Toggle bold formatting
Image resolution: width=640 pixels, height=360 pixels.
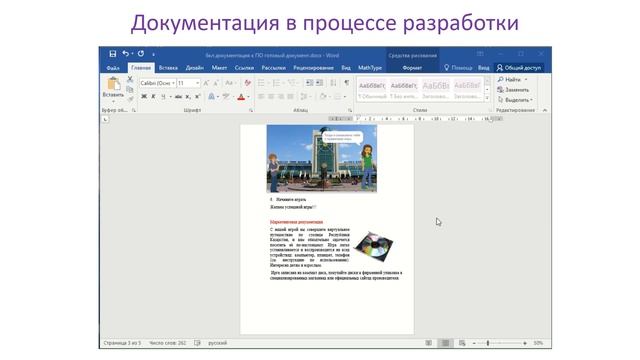[144, 97]
